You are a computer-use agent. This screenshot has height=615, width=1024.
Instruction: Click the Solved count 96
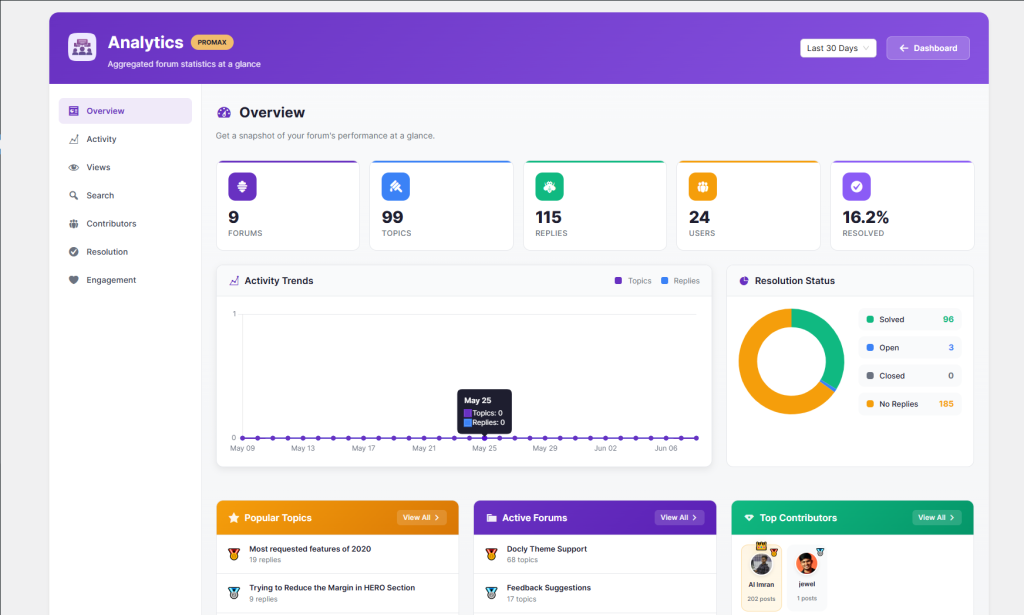(948, 319)
